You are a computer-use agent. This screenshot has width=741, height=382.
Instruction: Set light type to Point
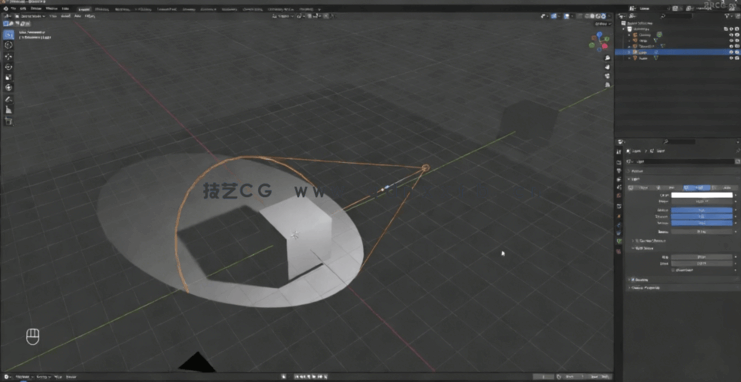[x=642, y=188]
